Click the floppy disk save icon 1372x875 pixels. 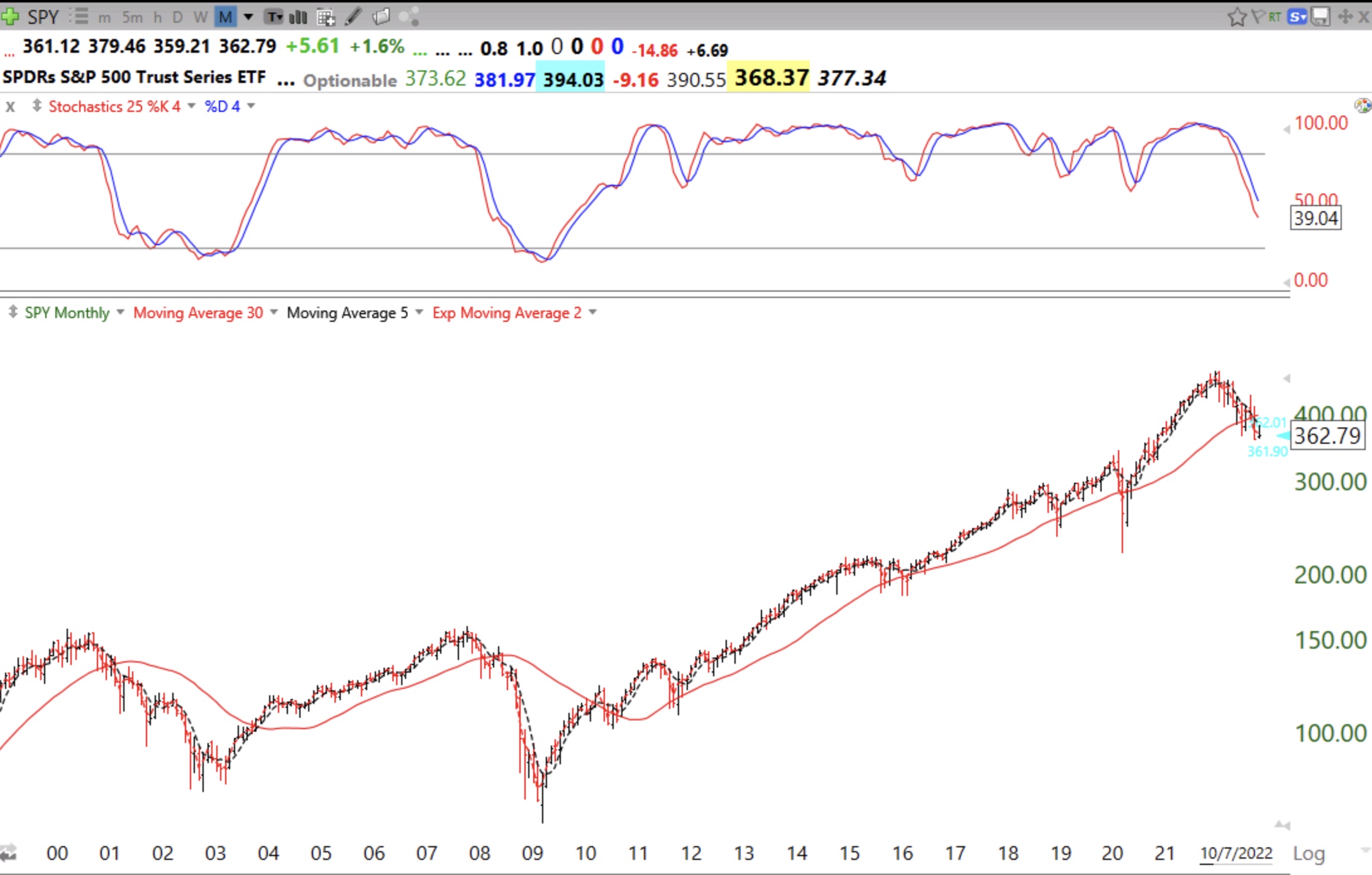pyautogui.click(x=1320, y=17)
